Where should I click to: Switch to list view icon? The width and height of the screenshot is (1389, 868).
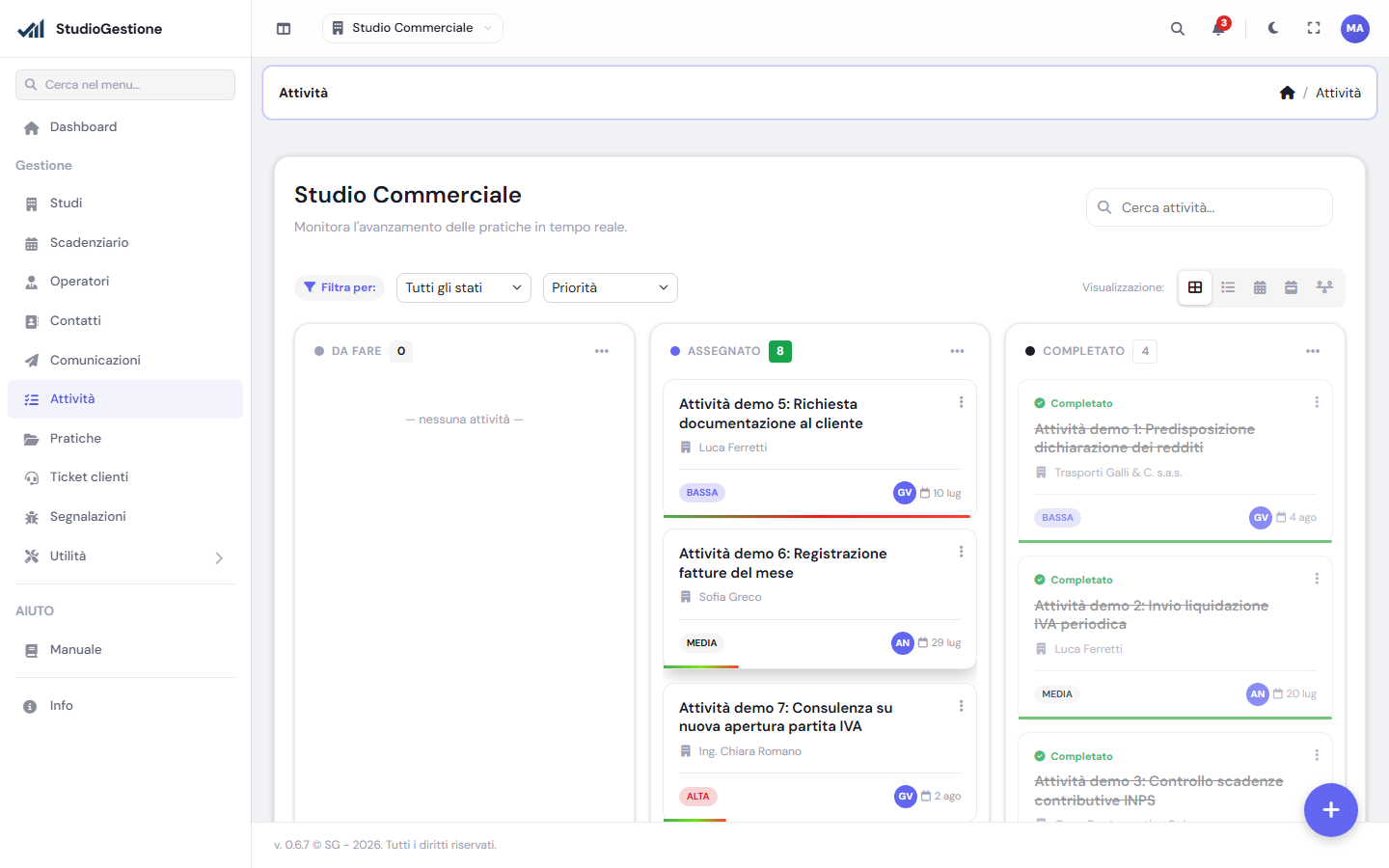(x=1228, y=287)
